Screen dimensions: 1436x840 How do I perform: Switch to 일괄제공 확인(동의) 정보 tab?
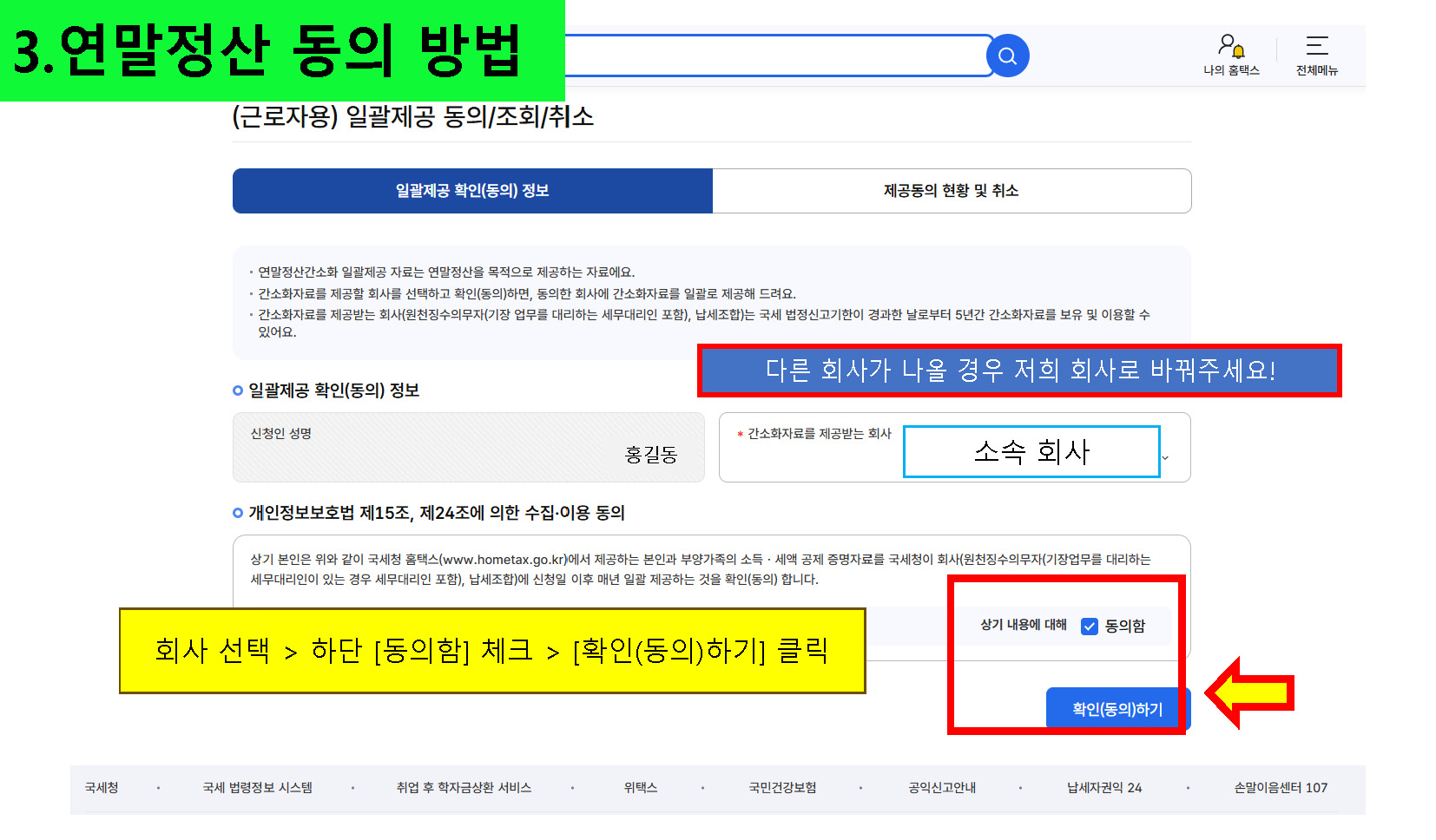click(x=472, y=191)
